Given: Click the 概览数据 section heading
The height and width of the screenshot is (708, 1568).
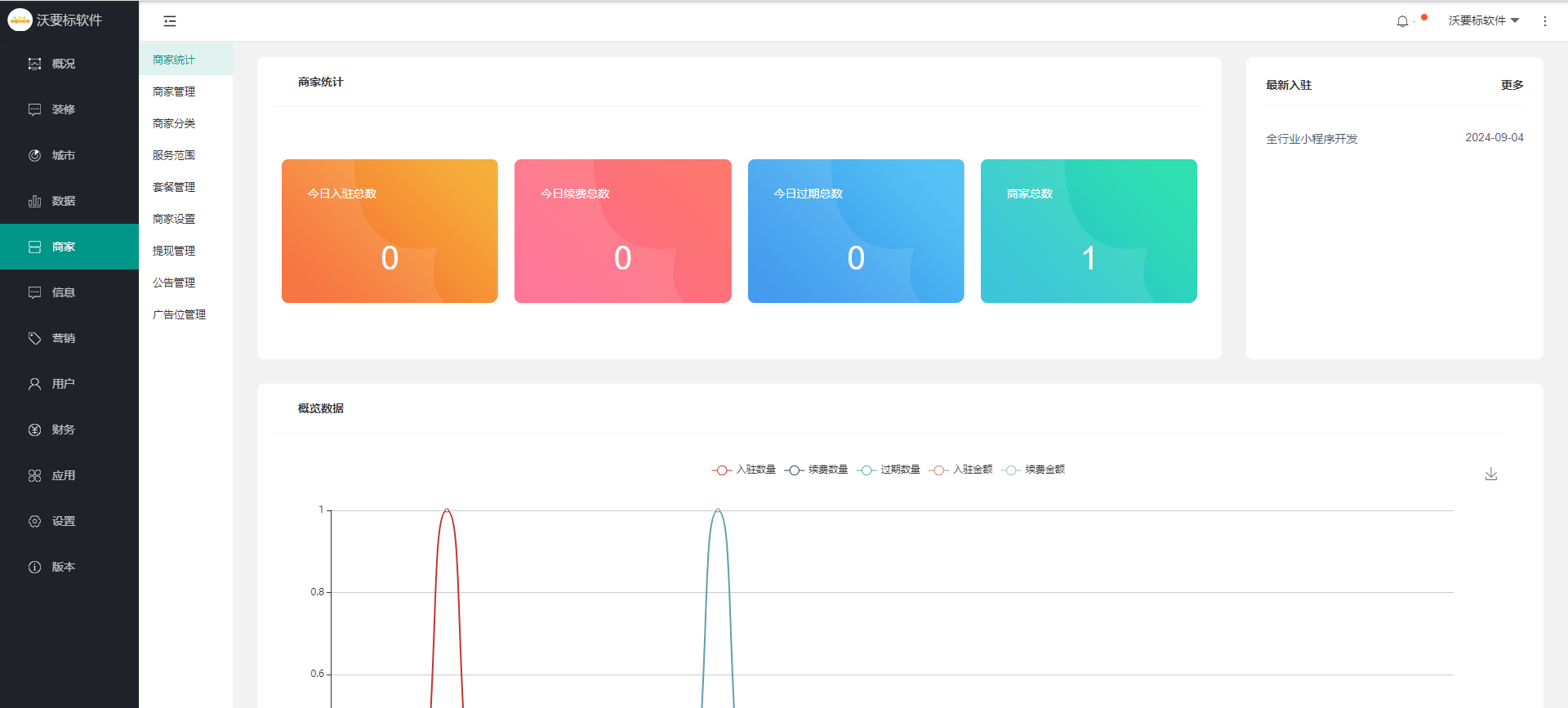Looking at the screenshot, I should pos(321,408).
